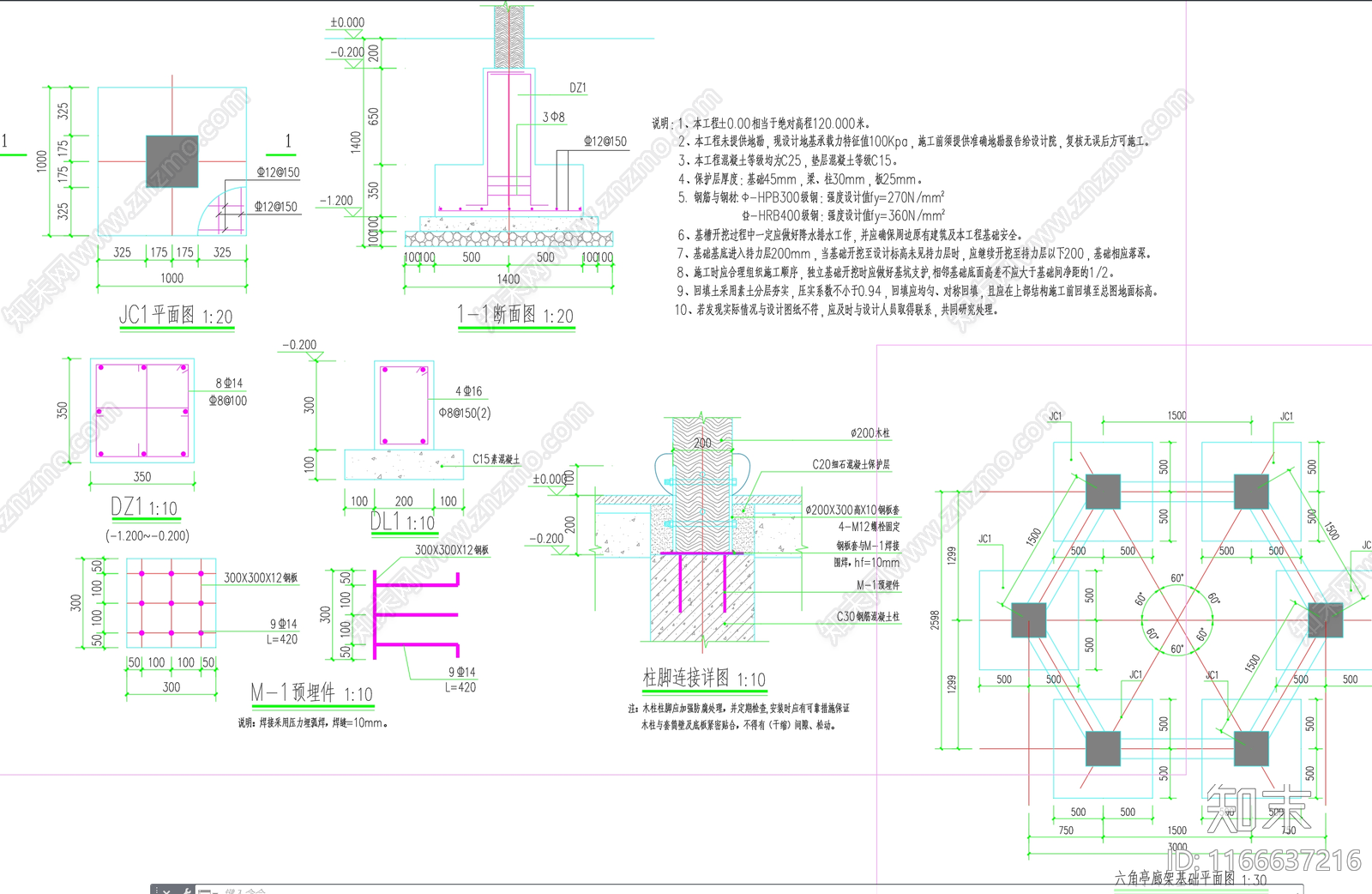Select the 钢板套与M-1焊接 label
Viewport: 1372px width, 894px height.
click(868, 545)
